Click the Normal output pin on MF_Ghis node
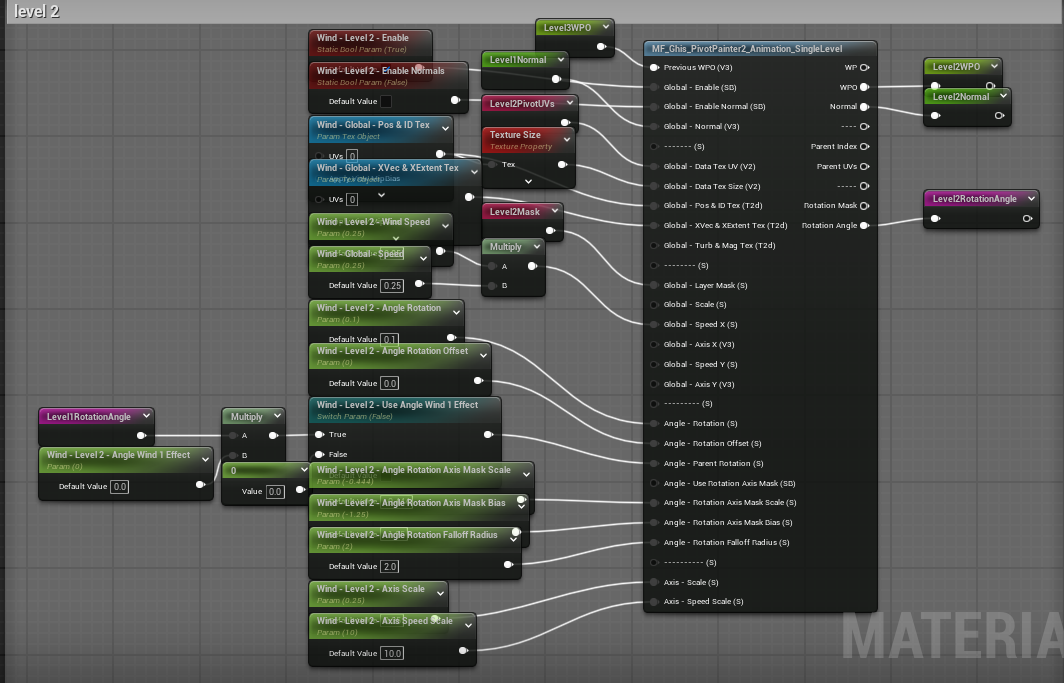This screenshot has height=683, width=1064. pyautogui.click(x=864, y=107)
